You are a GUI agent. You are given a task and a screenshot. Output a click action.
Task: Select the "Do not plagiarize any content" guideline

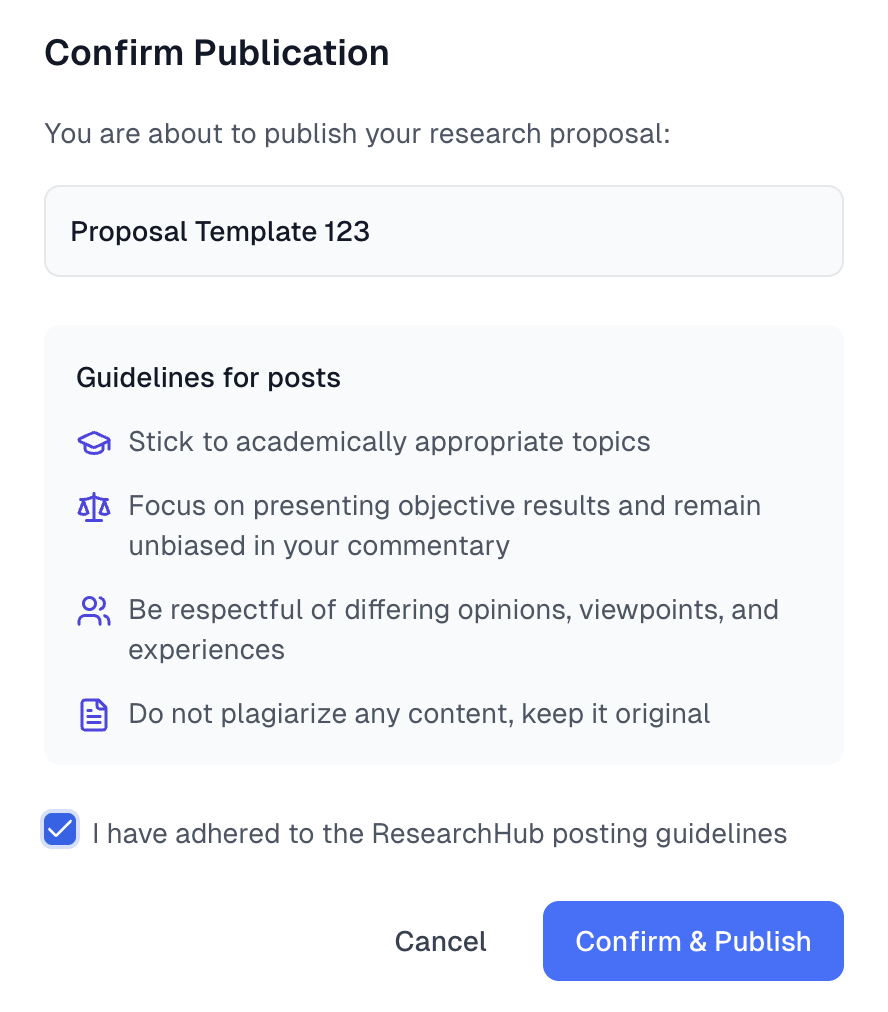tap(419, 714)
